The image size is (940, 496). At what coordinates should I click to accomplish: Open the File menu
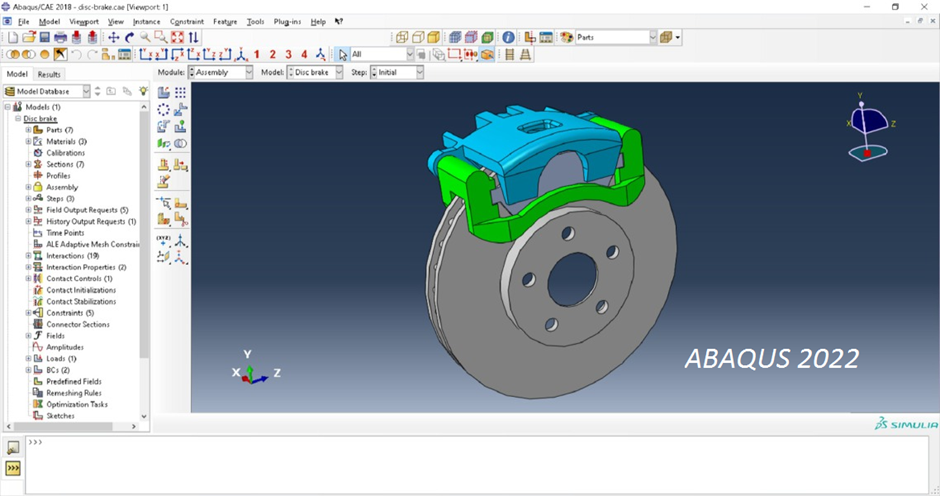(23, 22)
